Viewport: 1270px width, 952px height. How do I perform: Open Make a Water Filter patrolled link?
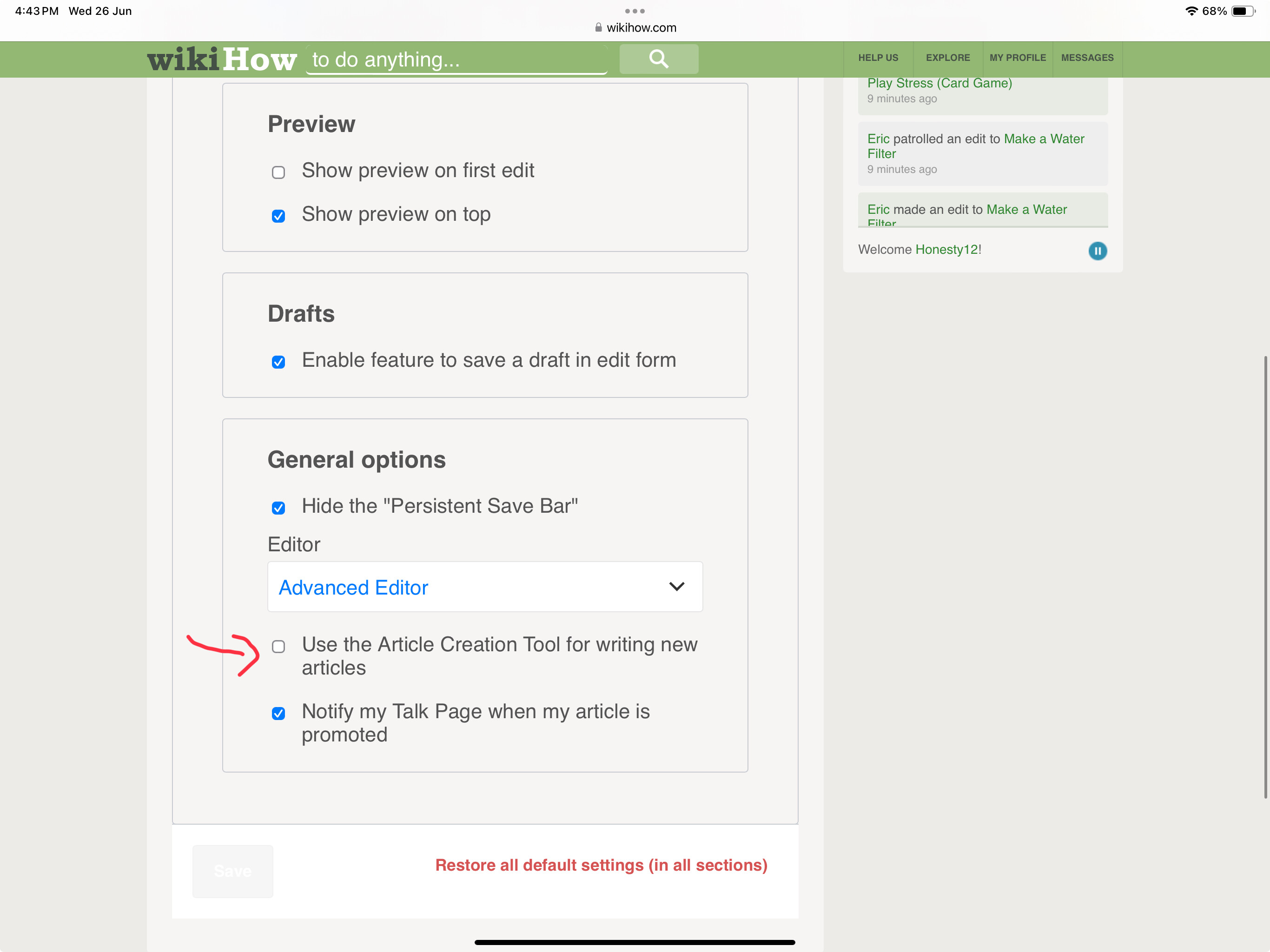point(976,146)
